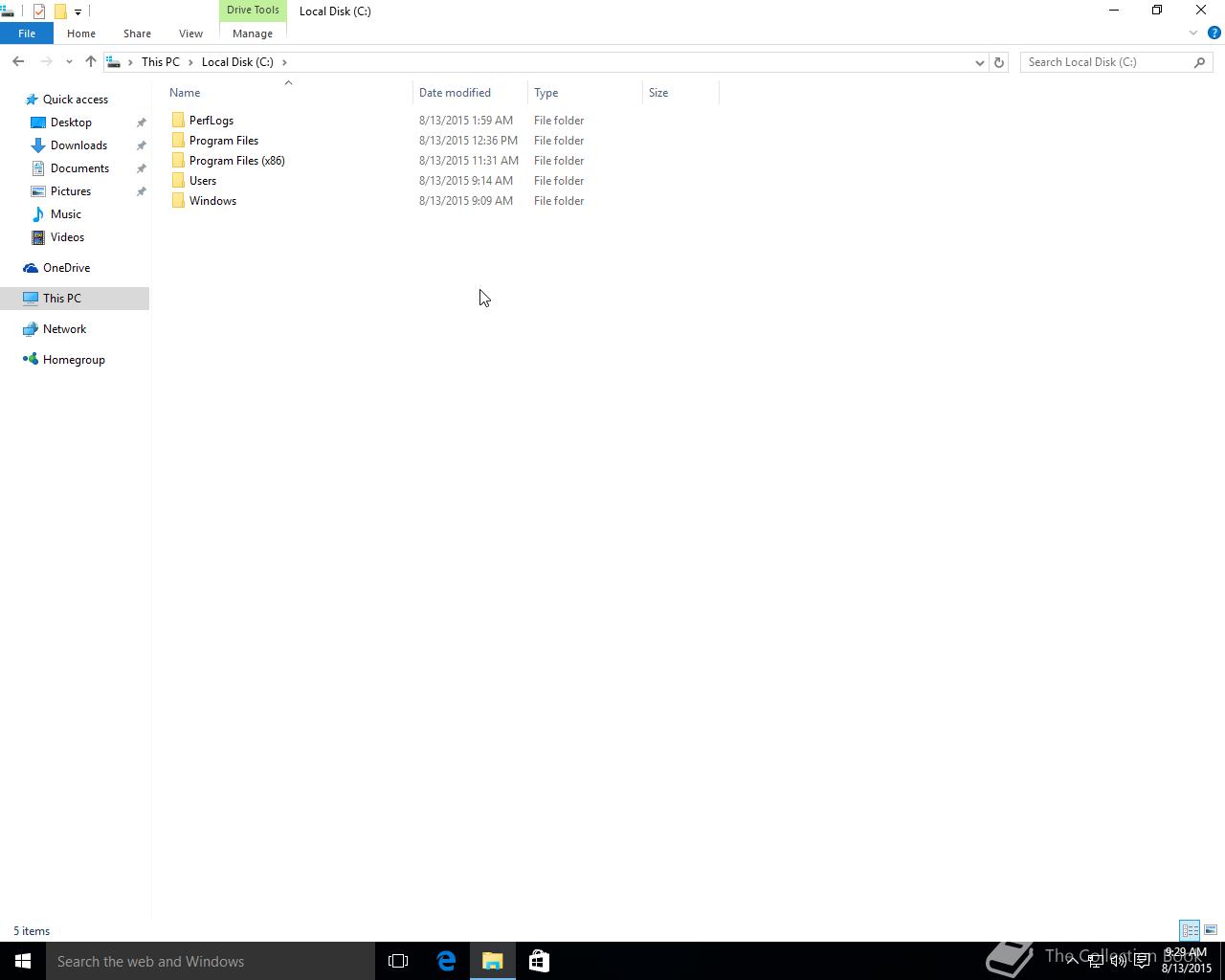Screen dimensions: 1225x980
Task: Open the Customize Quick Access Toolbar dropdown
Action: pyautogui.click(x=78, y=11)
